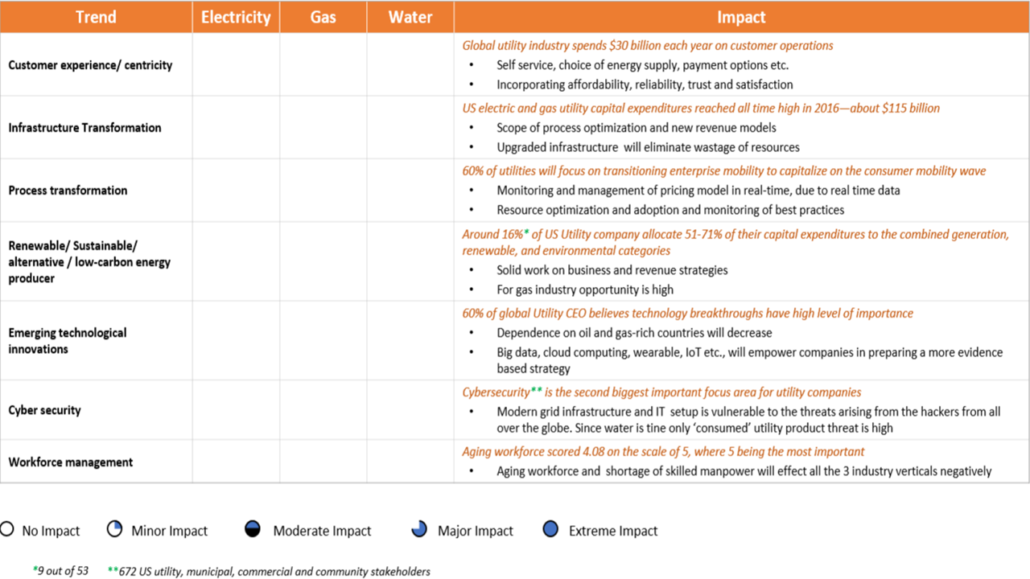Viewport: 1030px width, 579px height.
Task: Select the Emerging technological innovations row label
Action: (x=68, y=341)
